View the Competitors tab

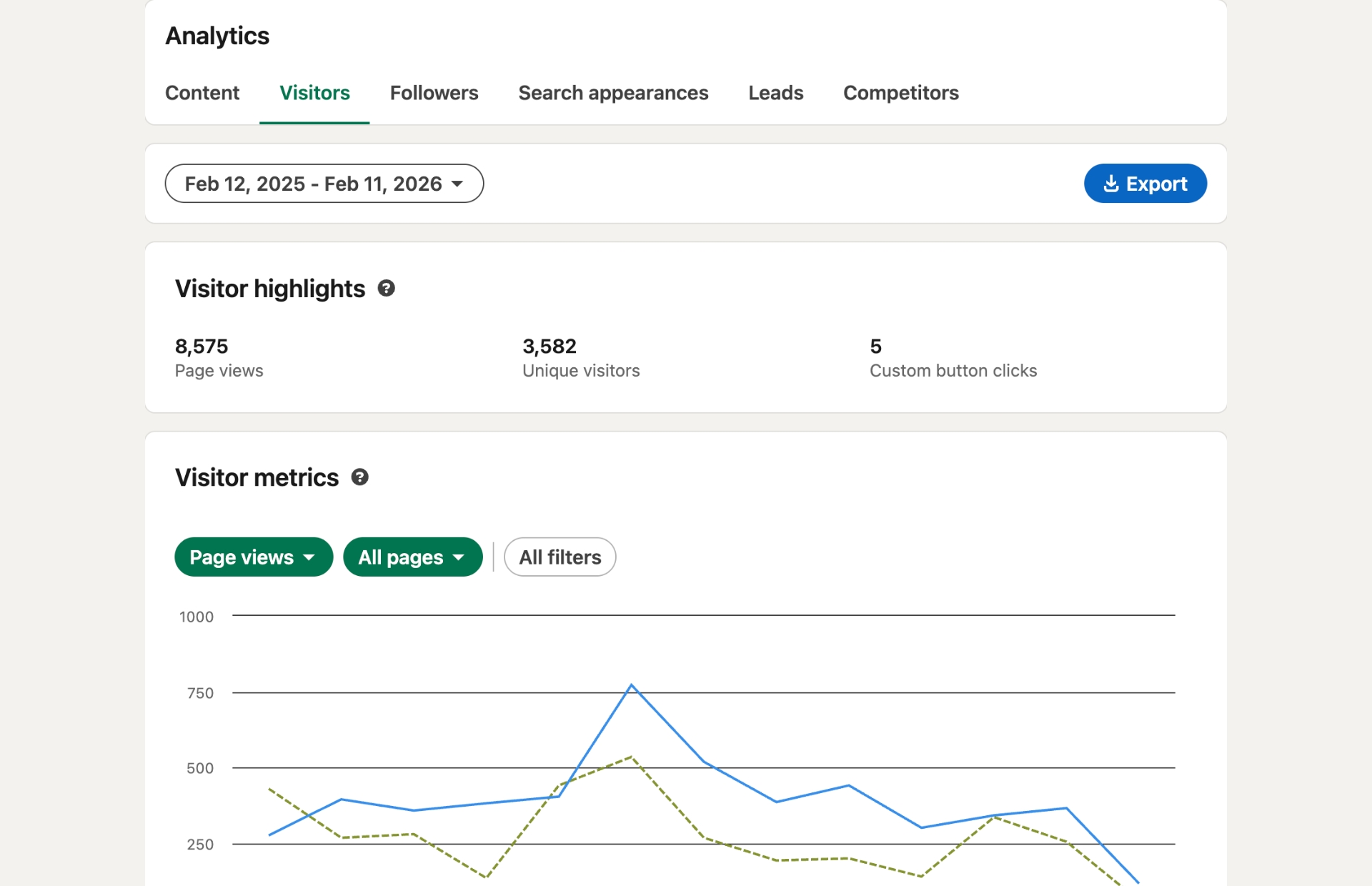pyautogui.click(x=901, y=93)
